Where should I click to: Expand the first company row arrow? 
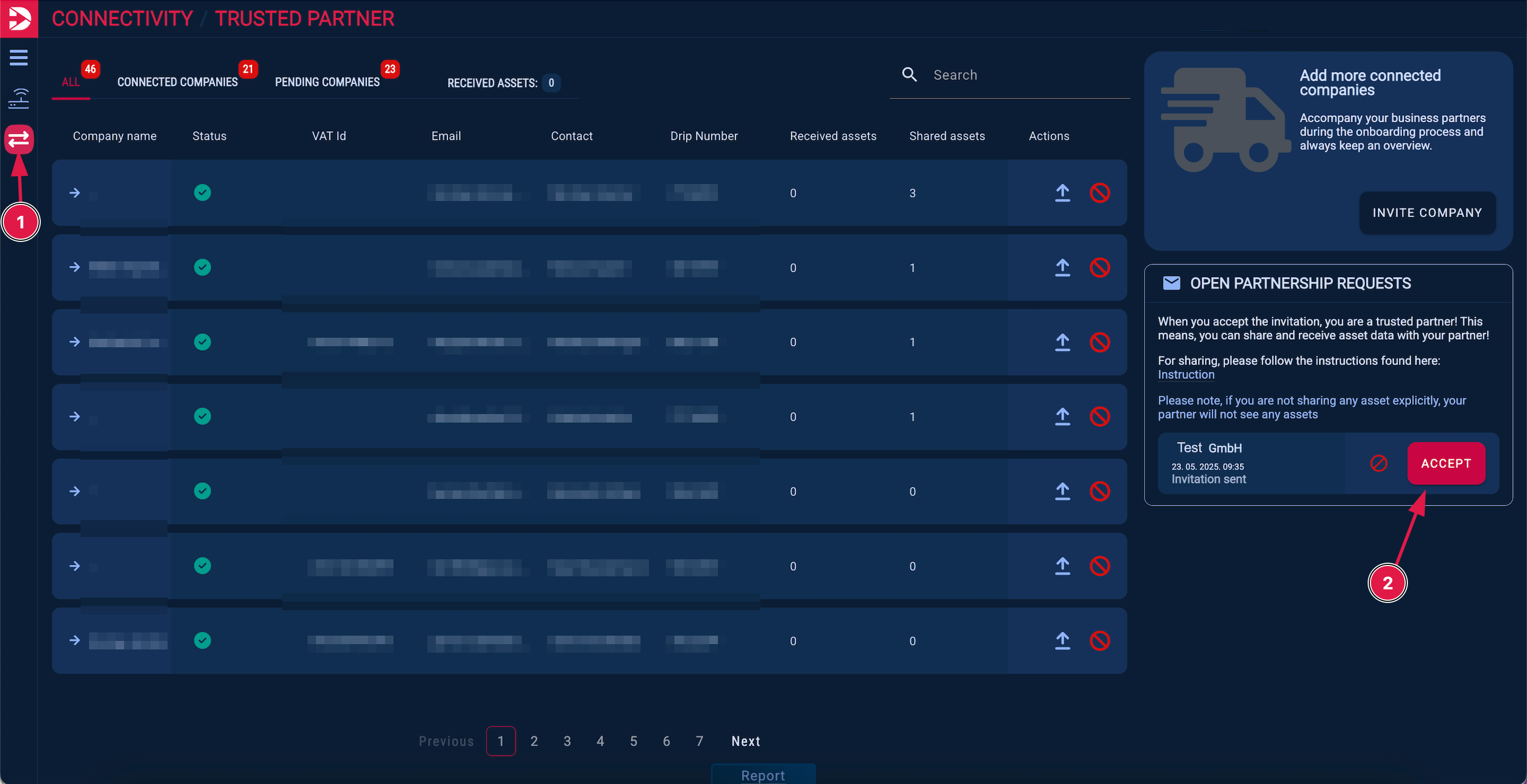75,192
